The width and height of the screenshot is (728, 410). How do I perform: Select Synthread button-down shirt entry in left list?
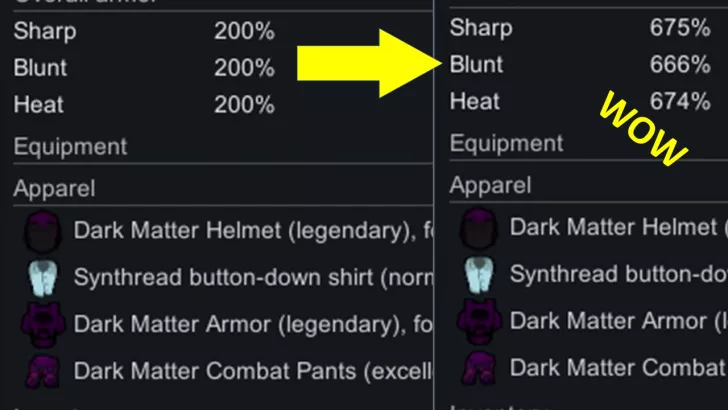(253, 278)
